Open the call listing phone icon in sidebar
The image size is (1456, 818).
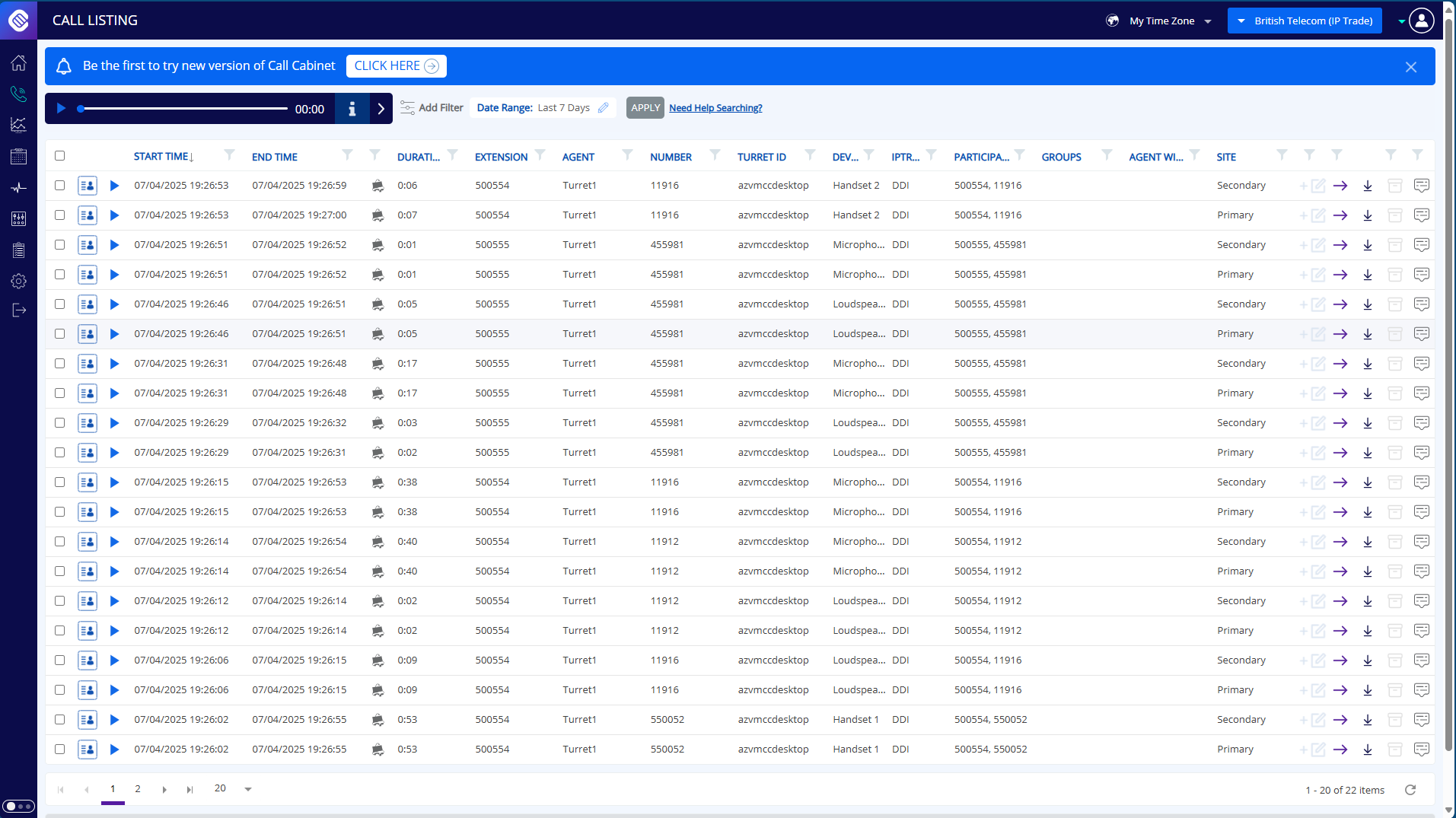pos(18,94)
